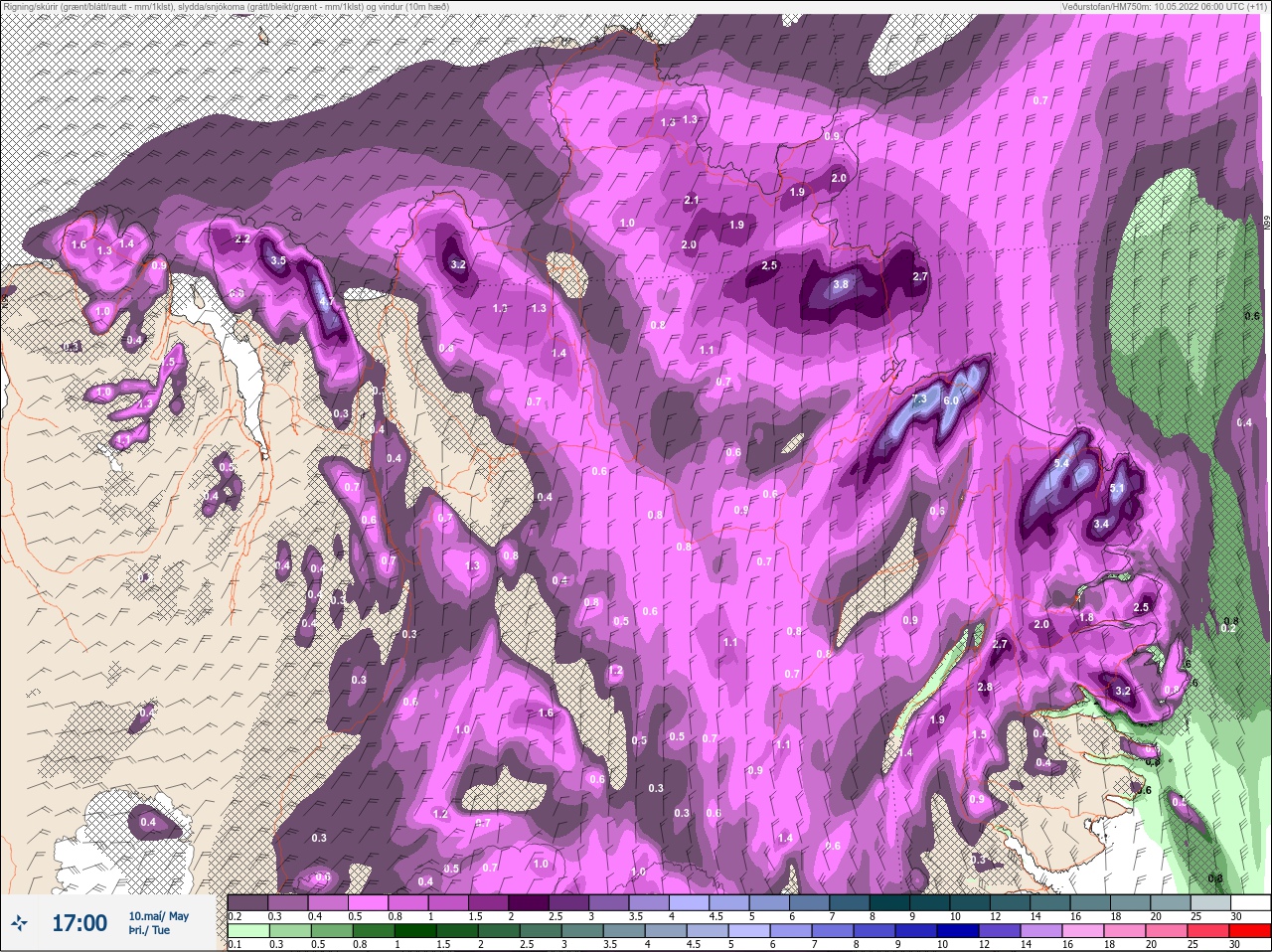Click the four-point star icon beside 17:00
The width and height of the screenshot is (1272, 952).
[x=19, y=923]
